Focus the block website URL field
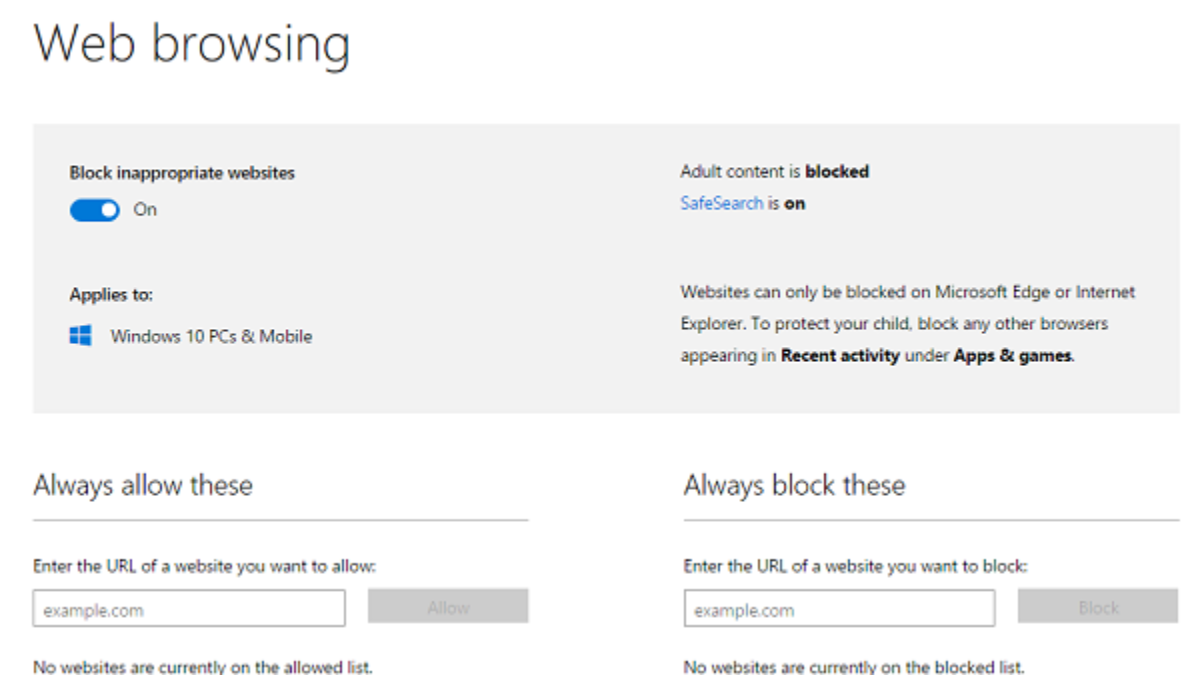The width and height of the screenshot is (1200, 675). pyautogui.click(x=839, y=608)
